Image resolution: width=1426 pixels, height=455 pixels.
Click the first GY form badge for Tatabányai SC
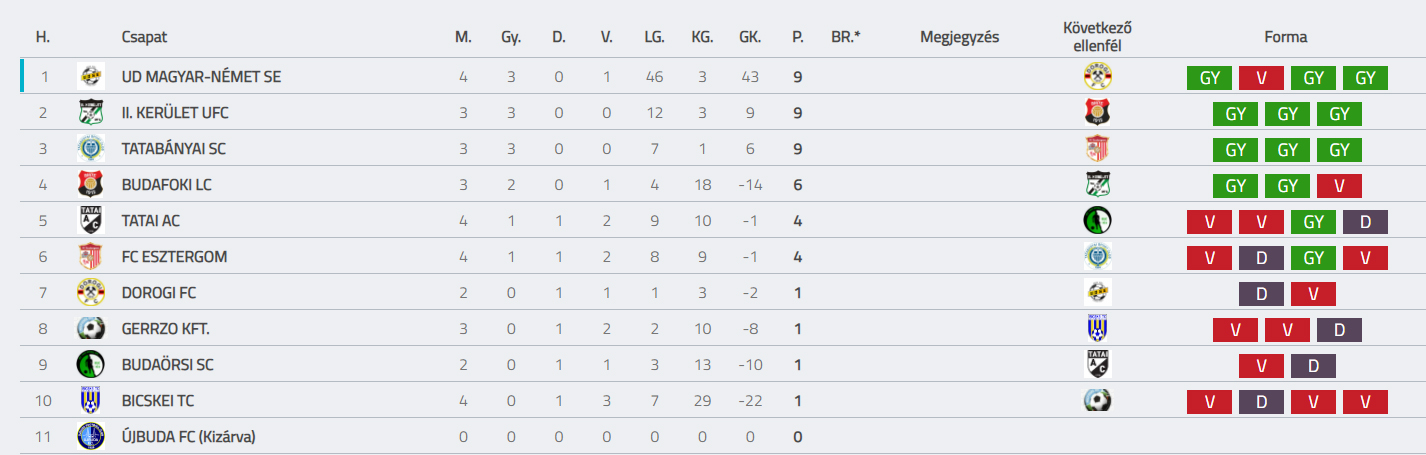tap(1235, 149)
